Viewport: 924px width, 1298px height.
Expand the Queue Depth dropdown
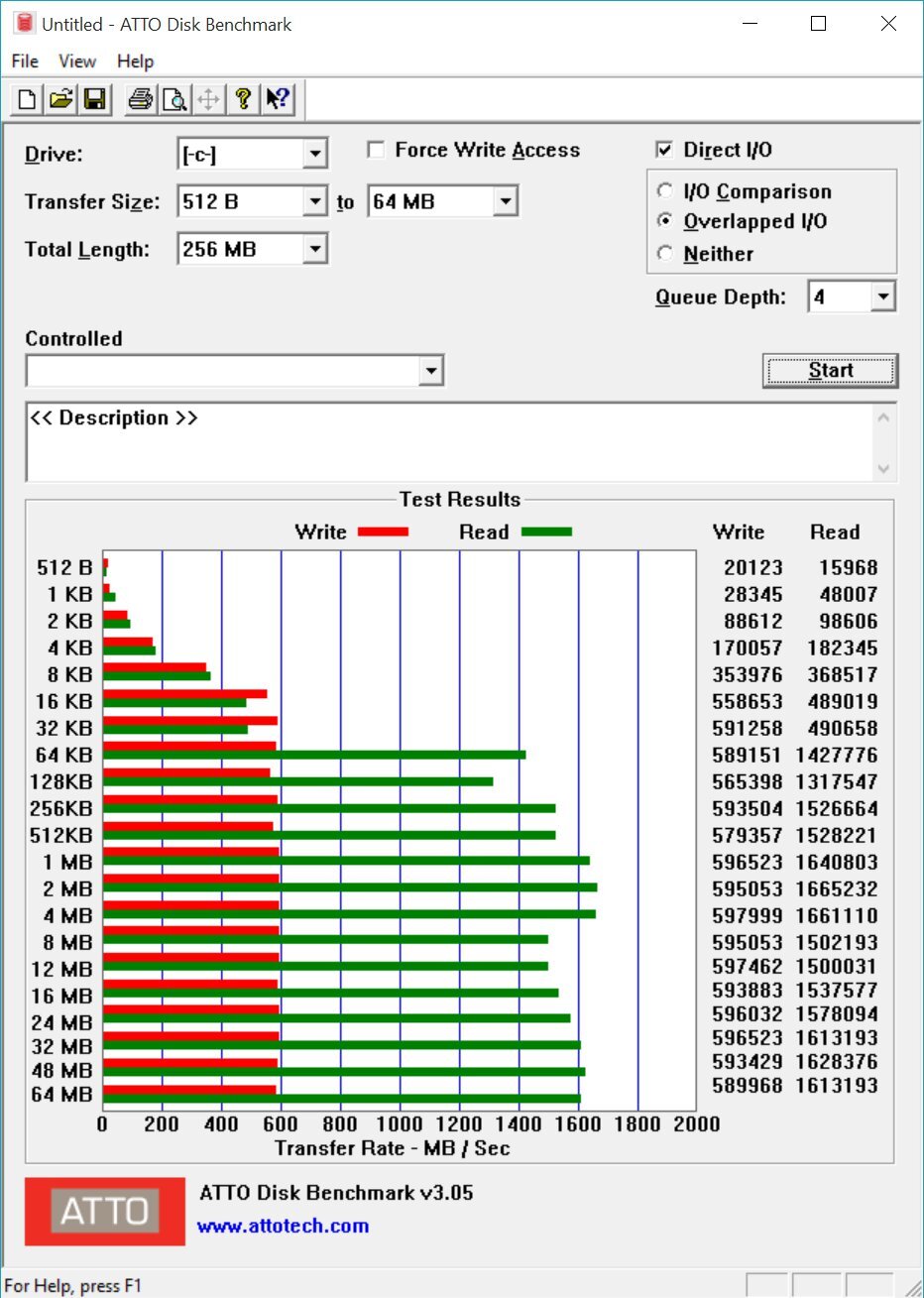(x=883, y=296)
